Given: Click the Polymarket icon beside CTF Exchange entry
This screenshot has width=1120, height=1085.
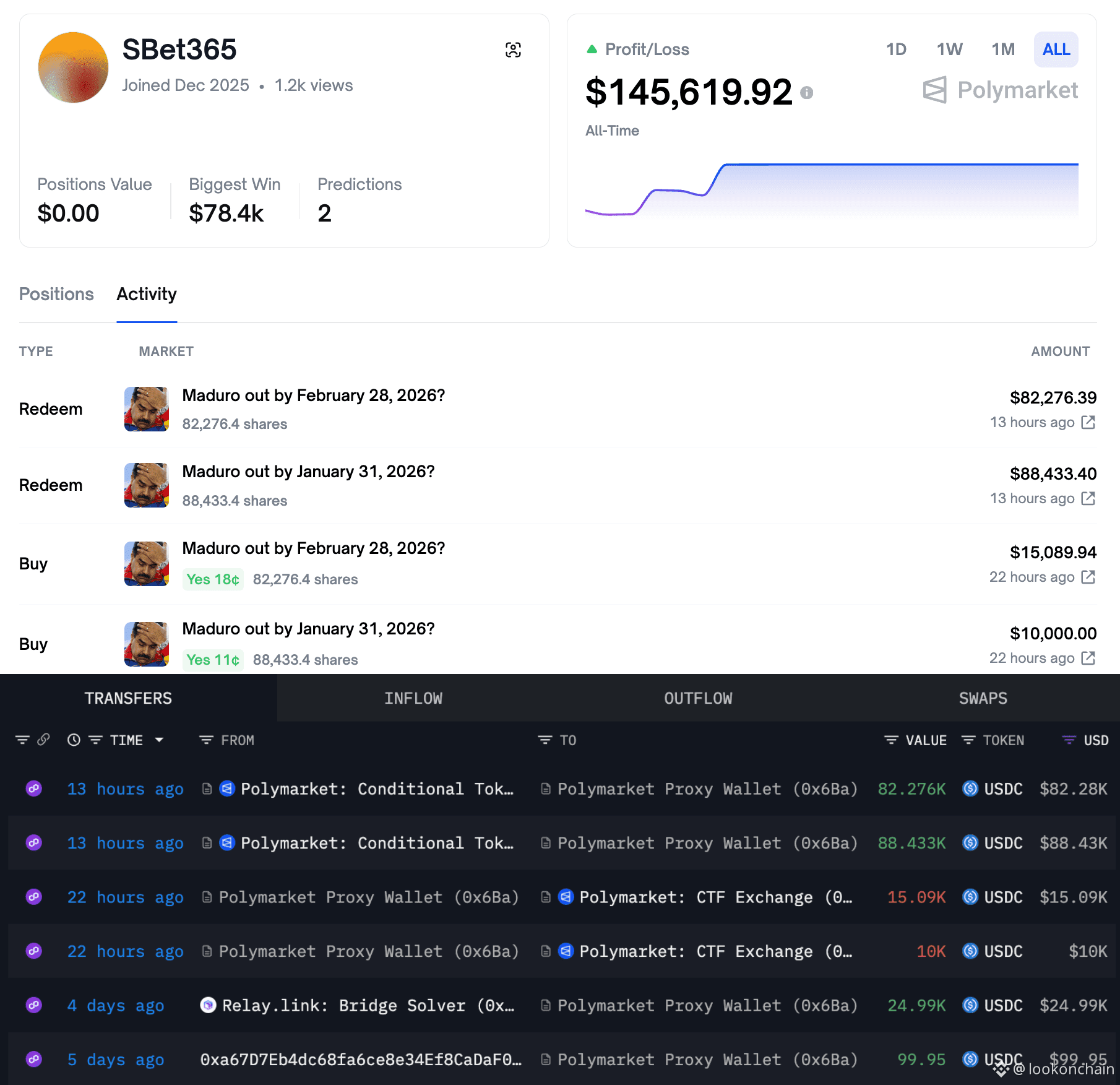Looking at the screenshot, I should 566,897.
